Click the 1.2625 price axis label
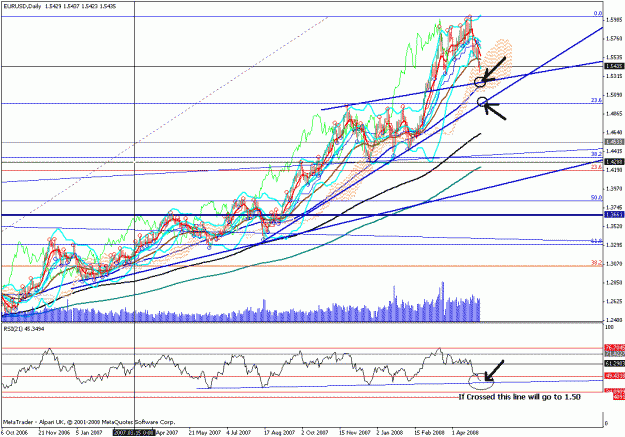The height and width of the screenshot is (437, 625). tap(614, 301)
